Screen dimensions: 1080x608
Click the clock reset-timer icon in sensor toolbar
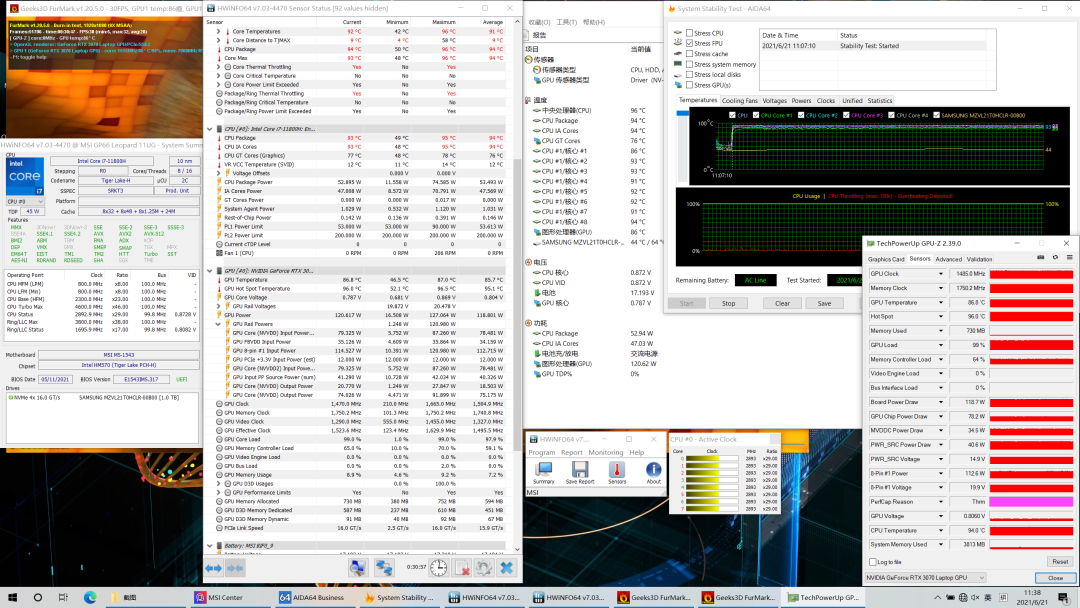point(438,567)
